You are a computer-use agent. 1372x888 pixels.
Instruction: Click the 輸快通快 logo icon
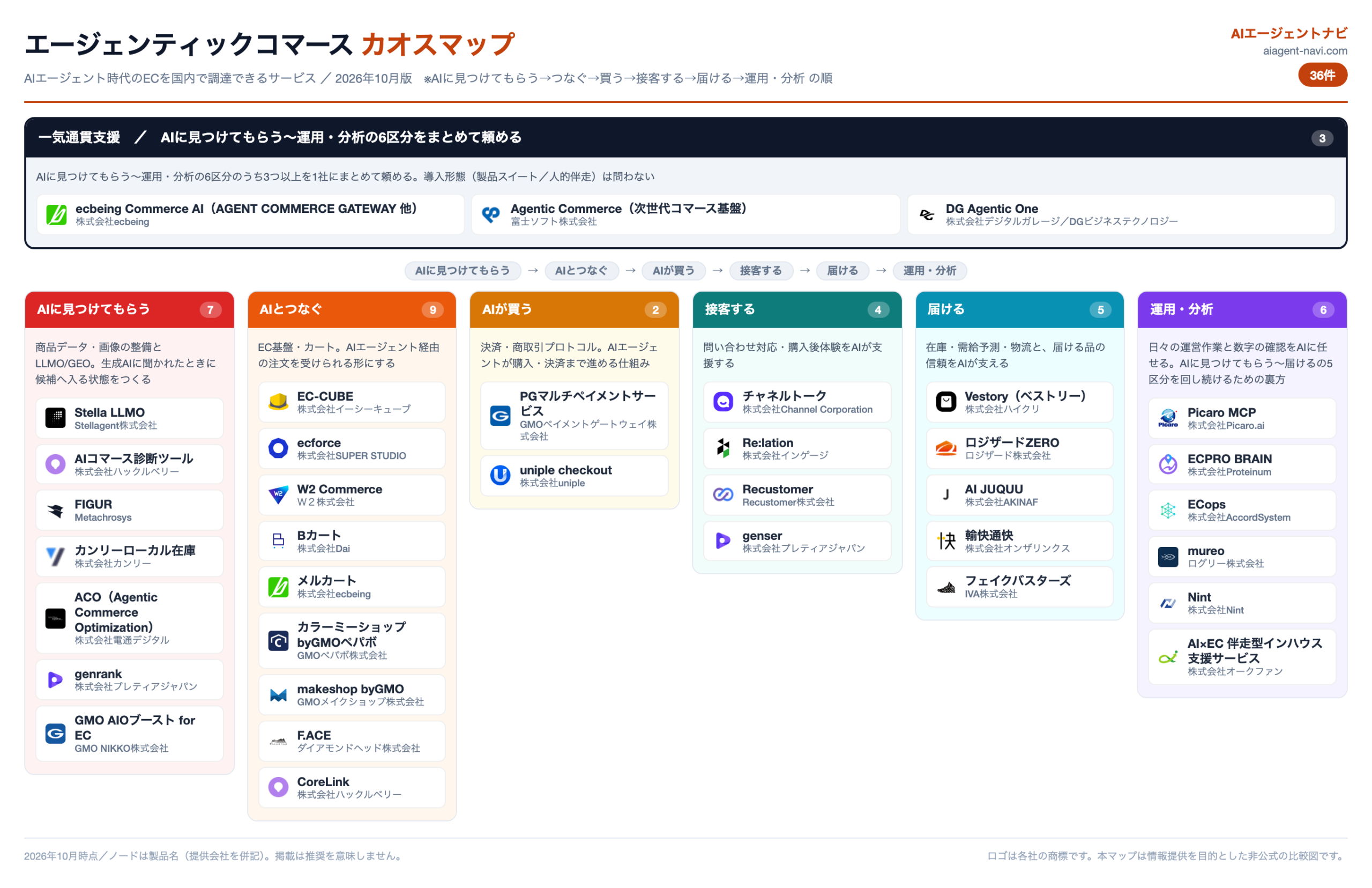[945, 541]
